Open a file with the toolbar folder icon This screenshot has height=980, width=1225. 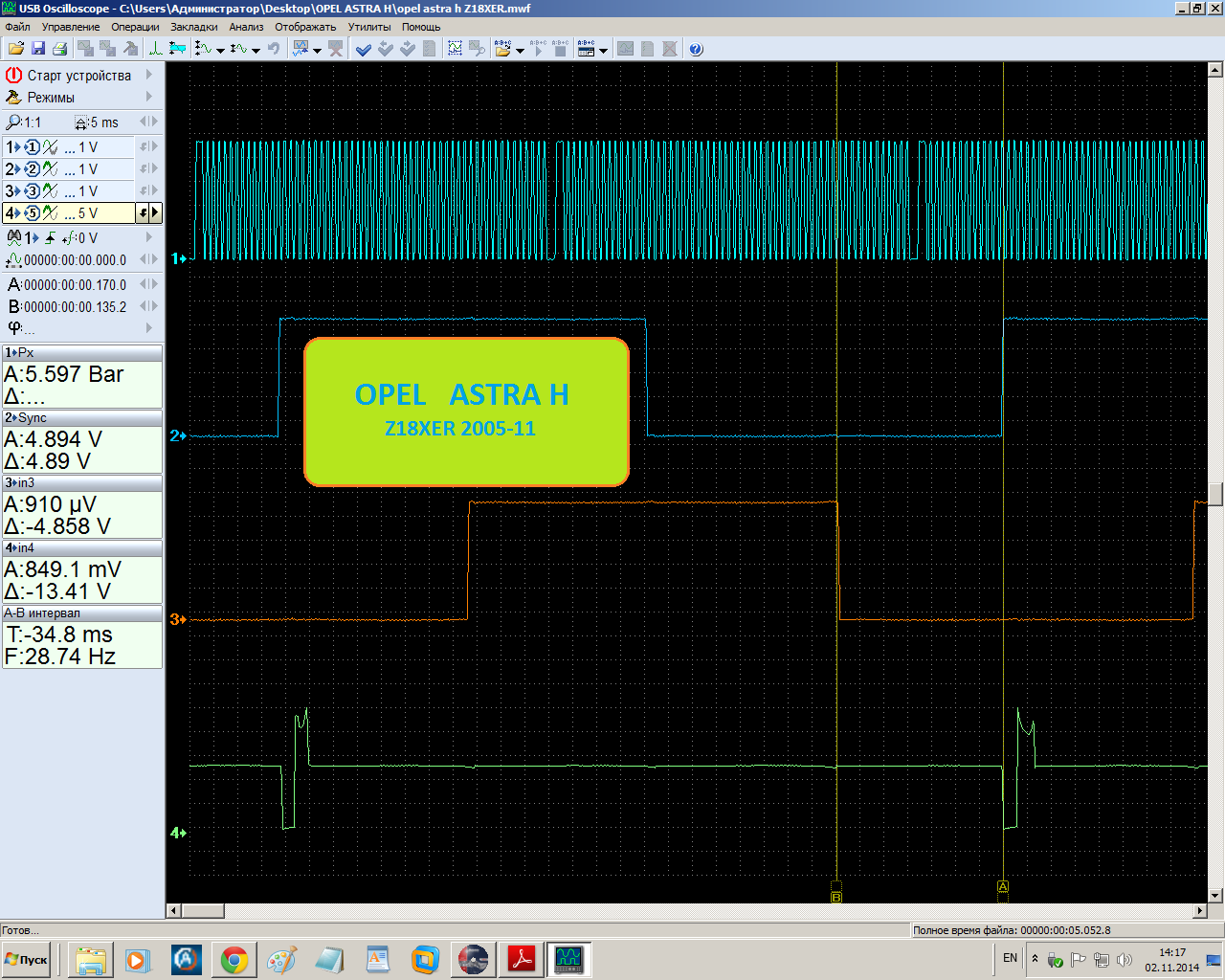(x=15, y=49)
